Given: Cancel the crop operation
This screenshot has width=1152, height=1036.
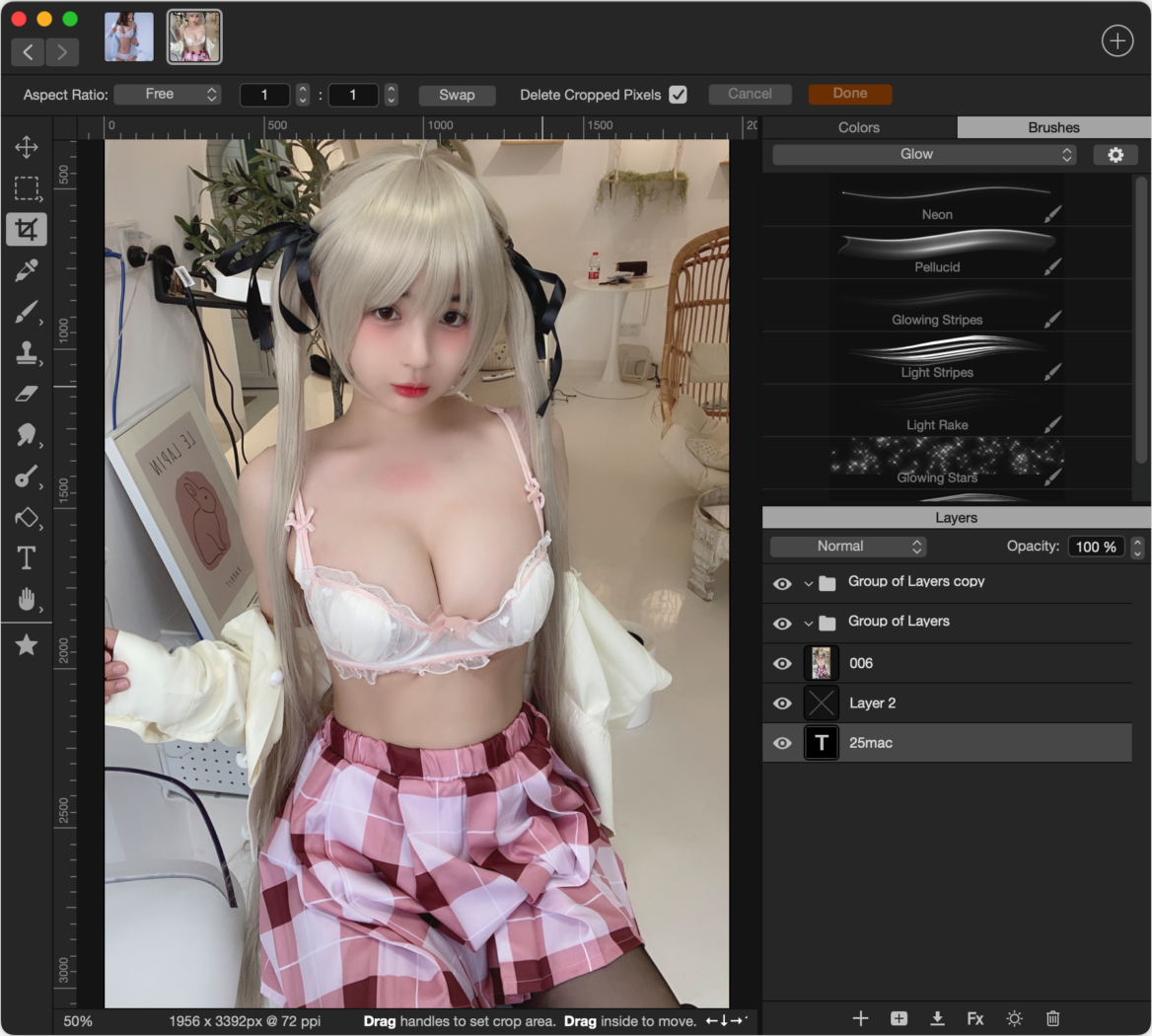Looking at the screenshot, I should [751, 94].
